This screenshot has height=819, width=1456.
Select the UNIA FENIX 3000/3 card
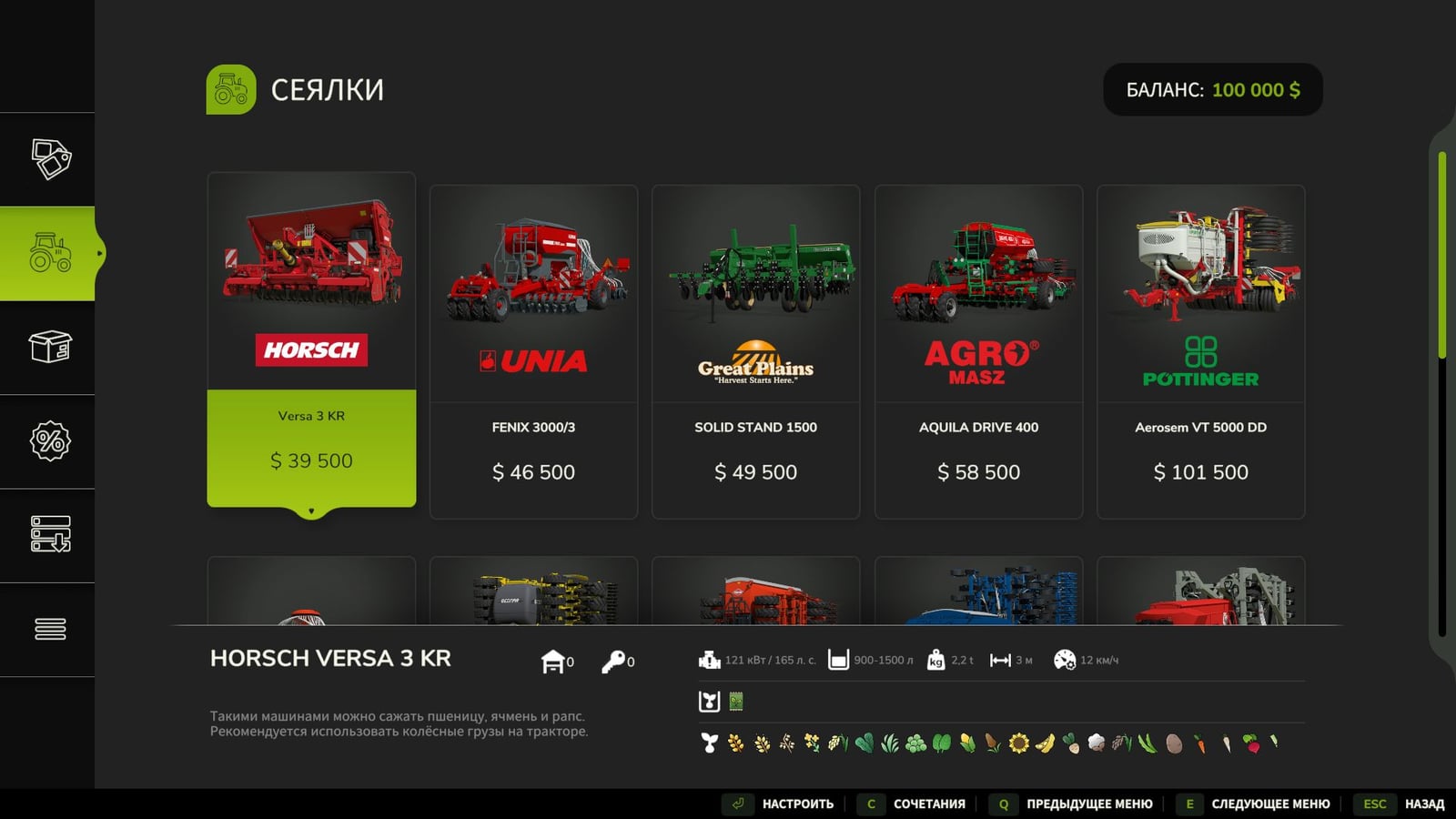point(533,352)
